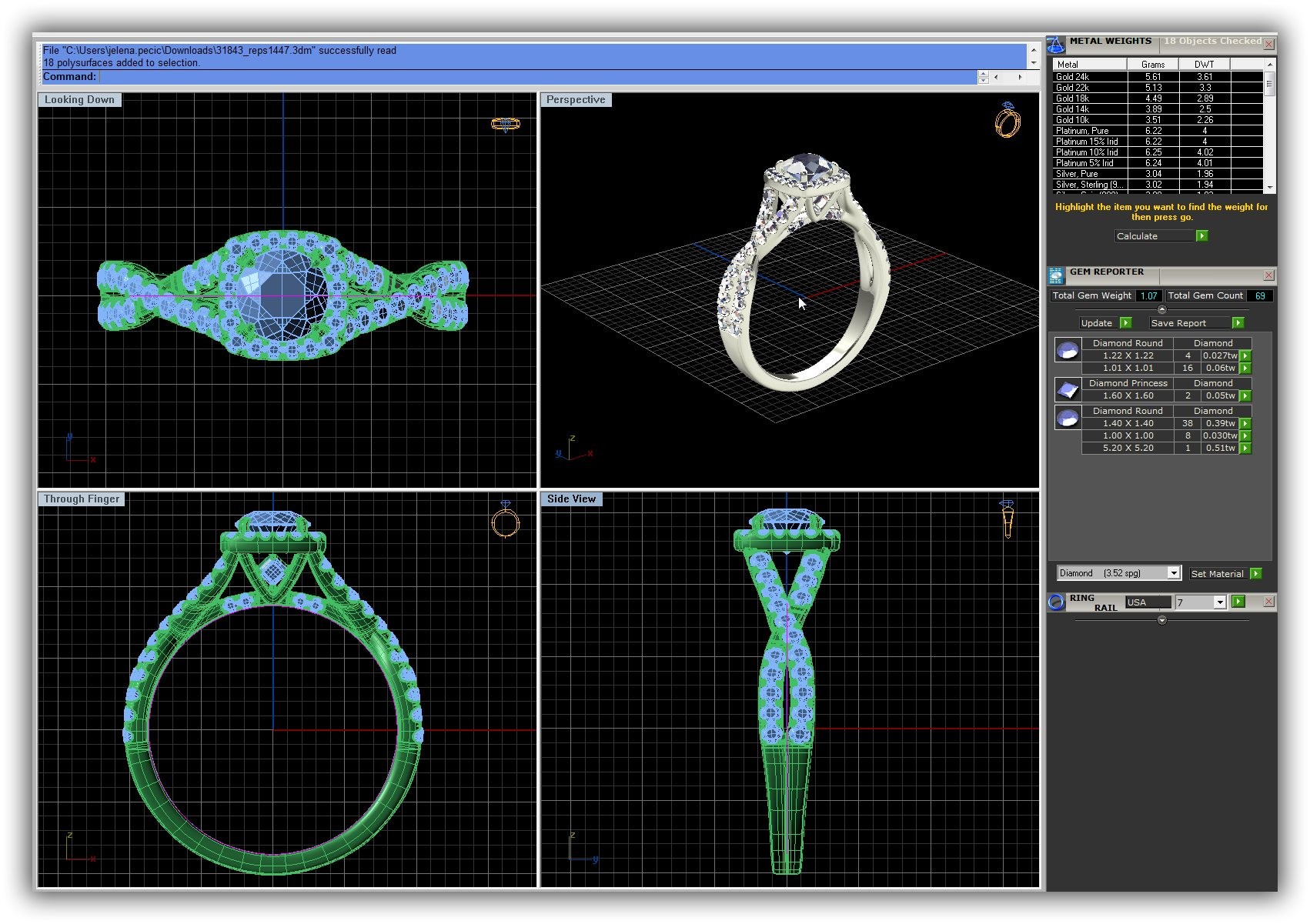Click the green arrow for the 5.20 X 5.20 diamond
The height and width of the screenshot is (924, 1310).
[x=1245, y=448]
